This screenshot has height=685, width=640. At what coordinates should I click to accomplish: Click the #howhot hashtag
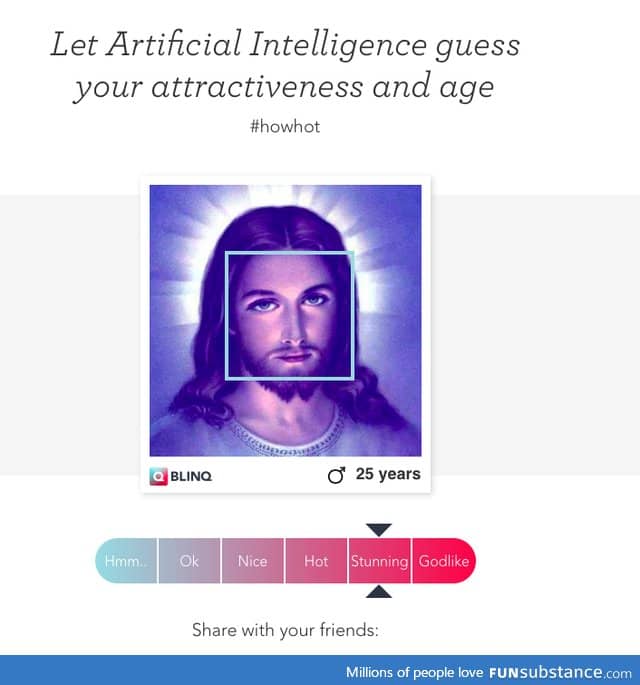285,127
